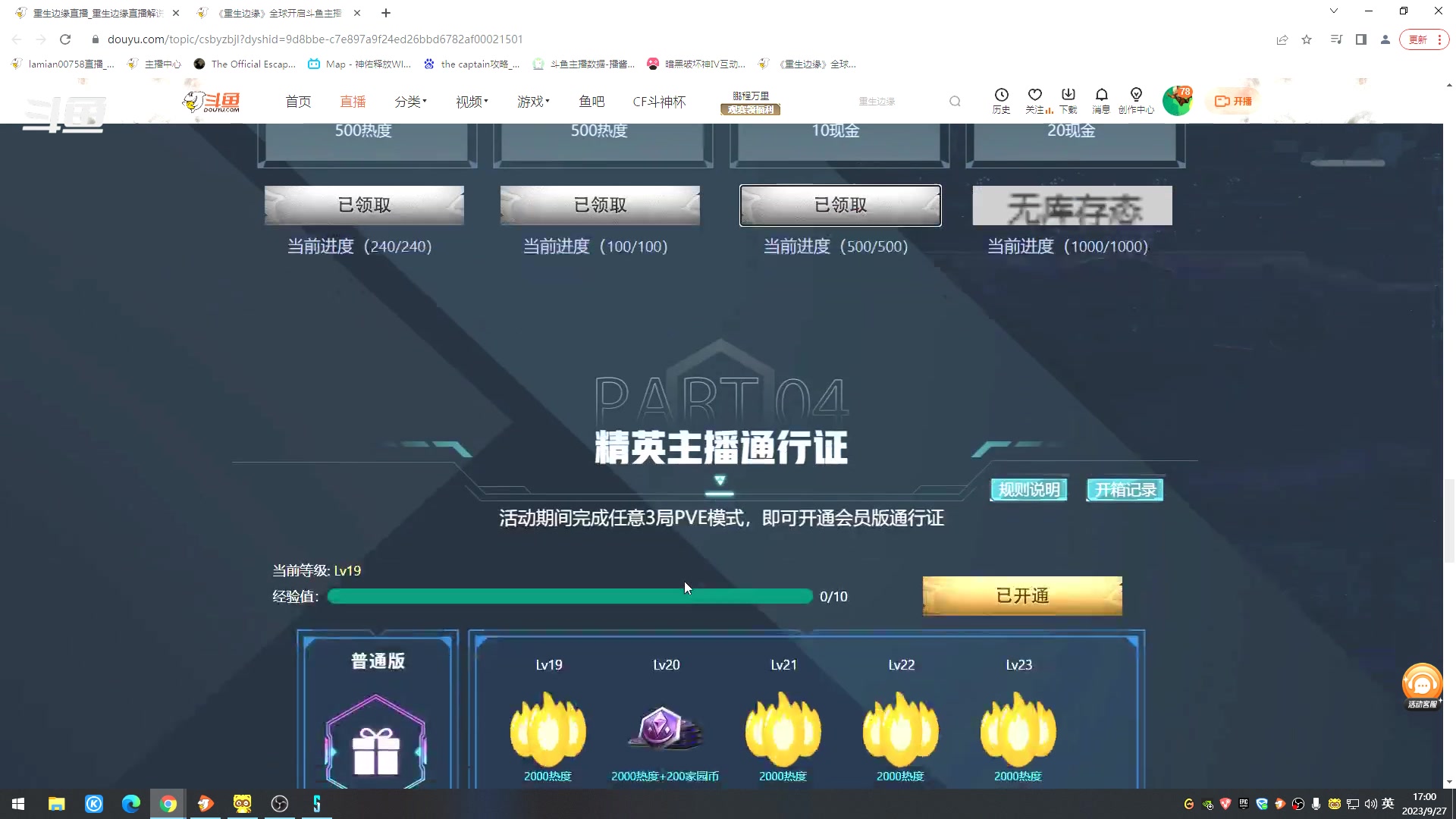Click 已领取 button above progress 100/100
This screenshot has height=819, width=1456.
600,206
